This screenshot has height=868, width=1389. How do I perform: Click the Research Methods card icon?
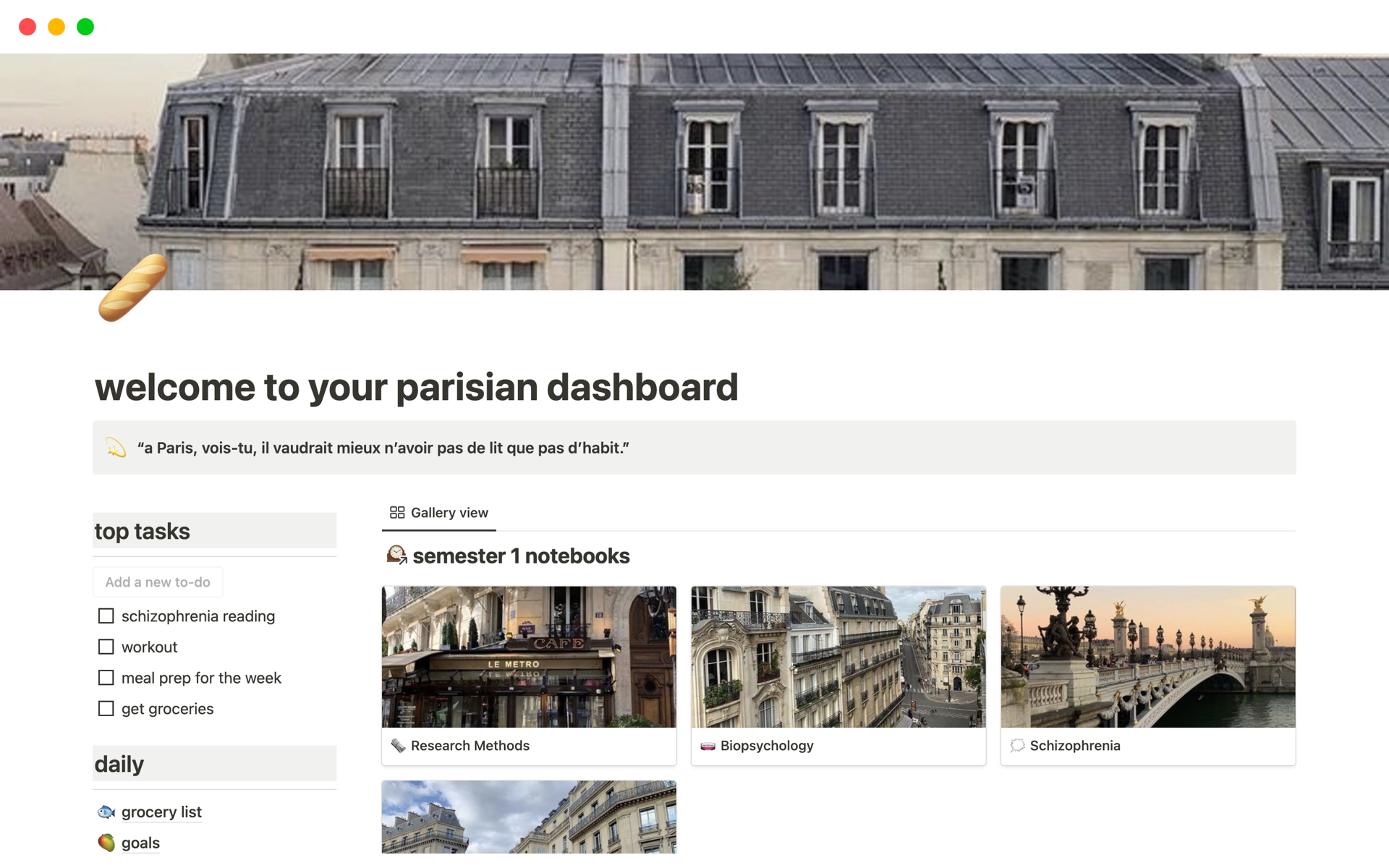pos(398,746)
